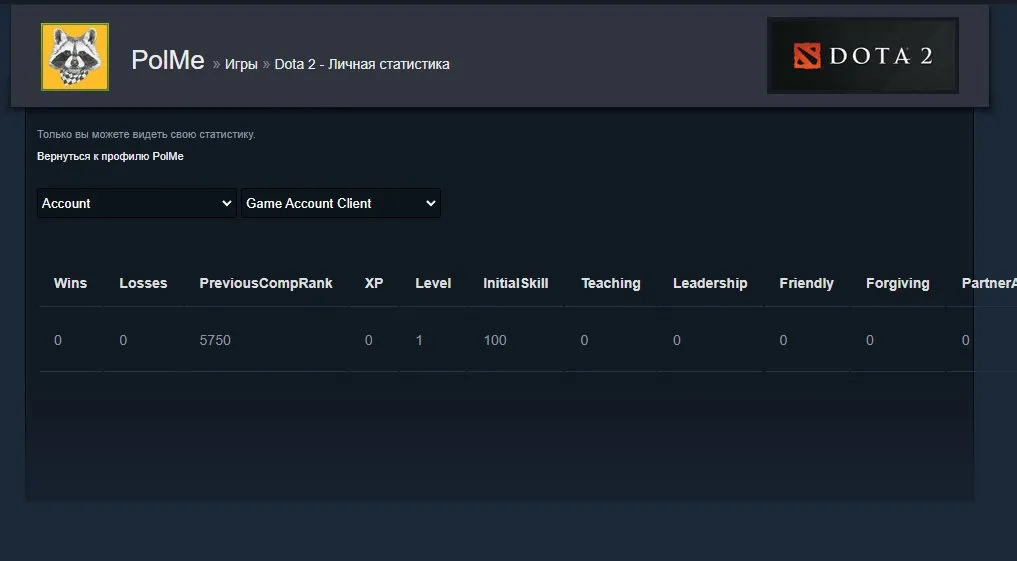Click the Leadership column header
This screenshot has width=1017, height=561.
tap(710, 283)
